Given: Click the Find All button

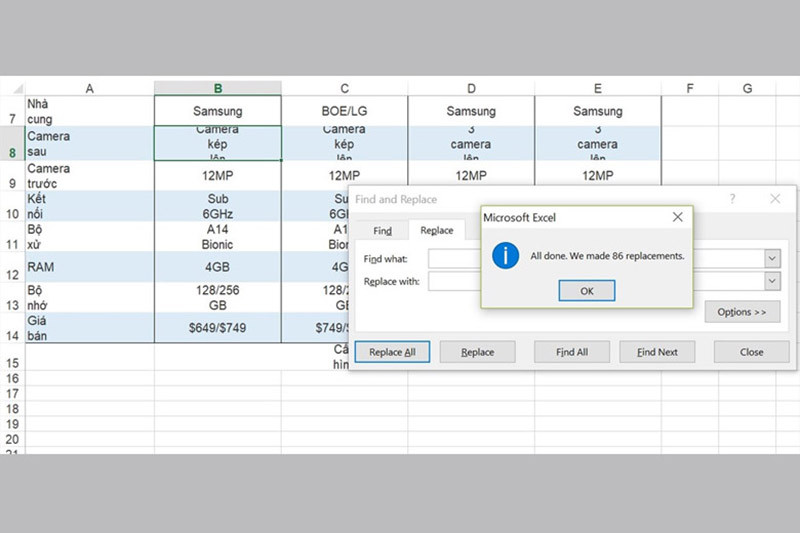Looking at the screenshot, I should click(x=572, y=352).
